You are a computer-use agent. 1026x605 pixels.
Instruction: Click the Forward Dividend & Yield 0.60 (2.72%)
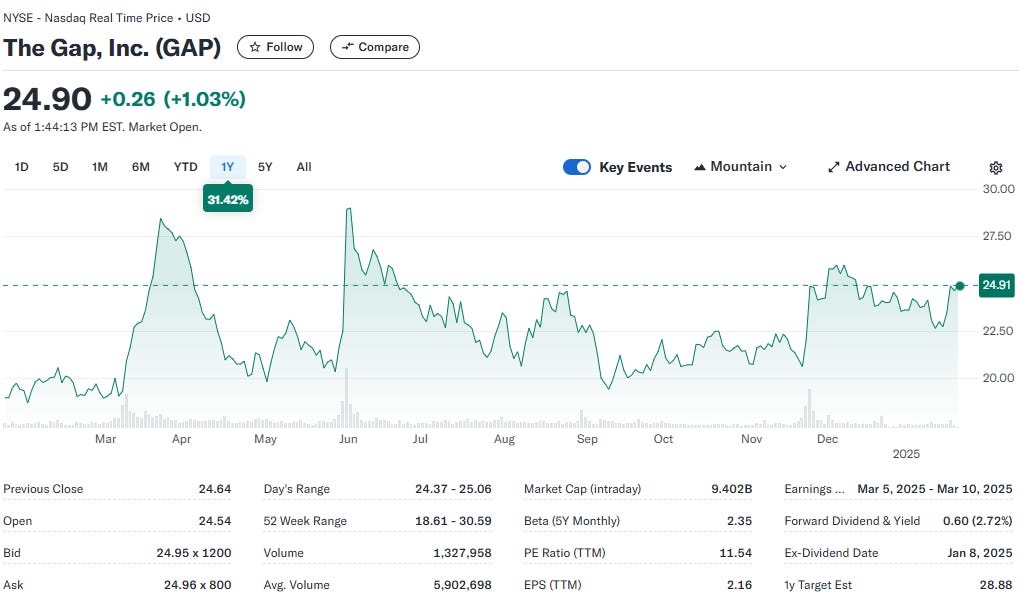(x=978, y=521)
